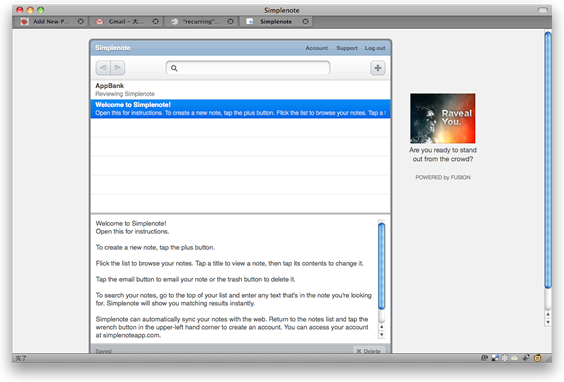Select the Simplenote browser tab
This screenshot has height=382, width=564.
(x=276, y=22)
